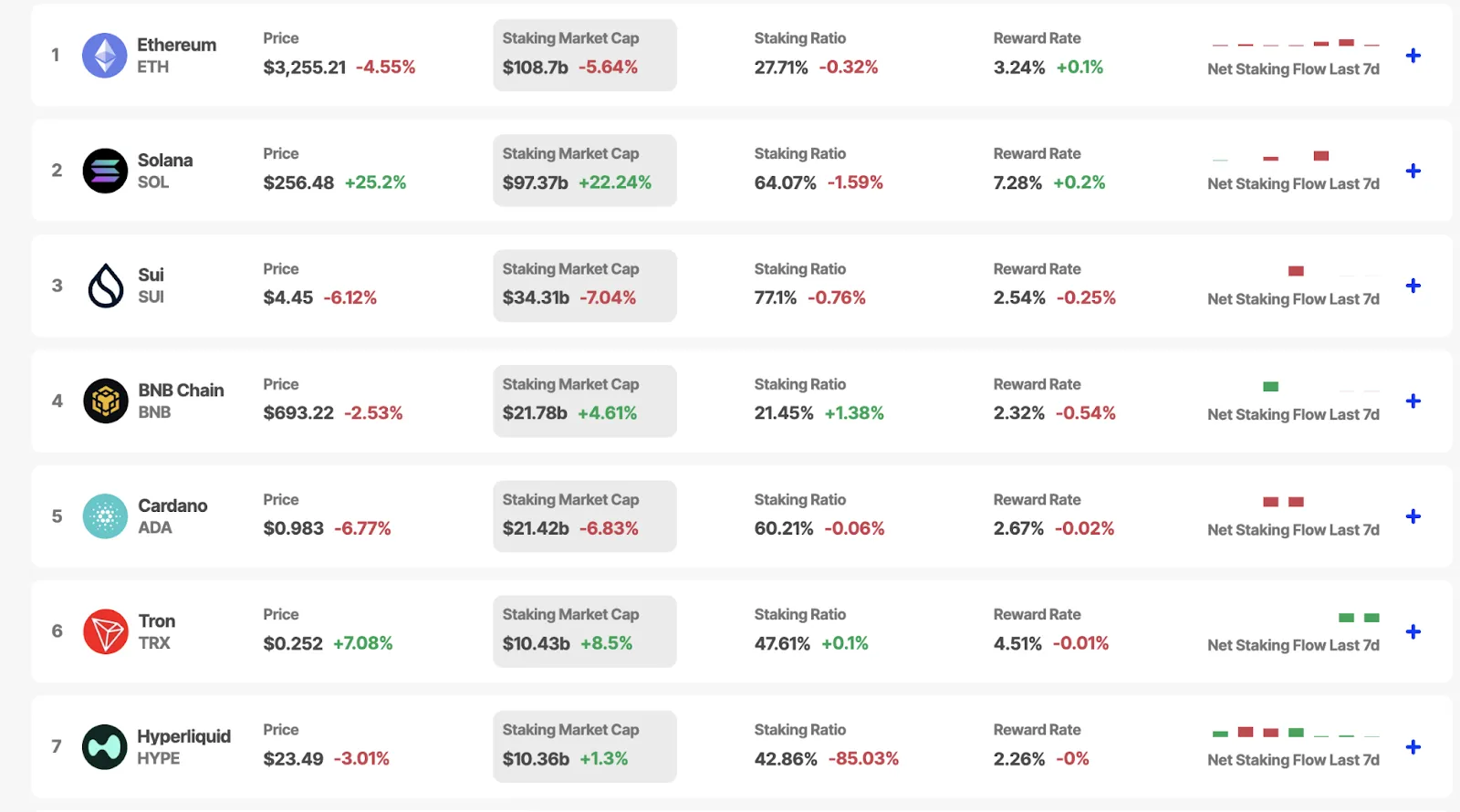Click the Ethereum logo icon
Image resolution: width=1460 pixels, height=812 pixels.
pos(105,56)
